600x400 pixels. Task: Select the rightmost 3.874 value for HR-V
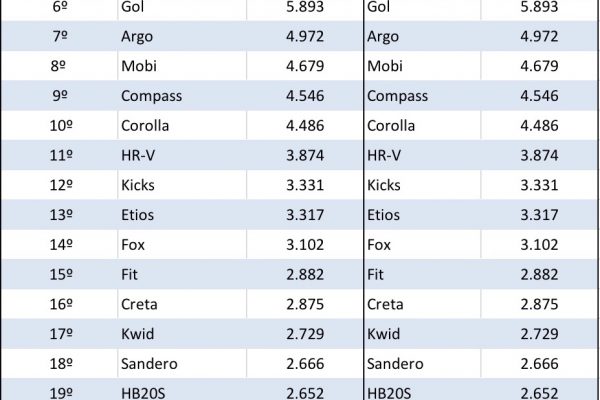click(x=541, y=156)
